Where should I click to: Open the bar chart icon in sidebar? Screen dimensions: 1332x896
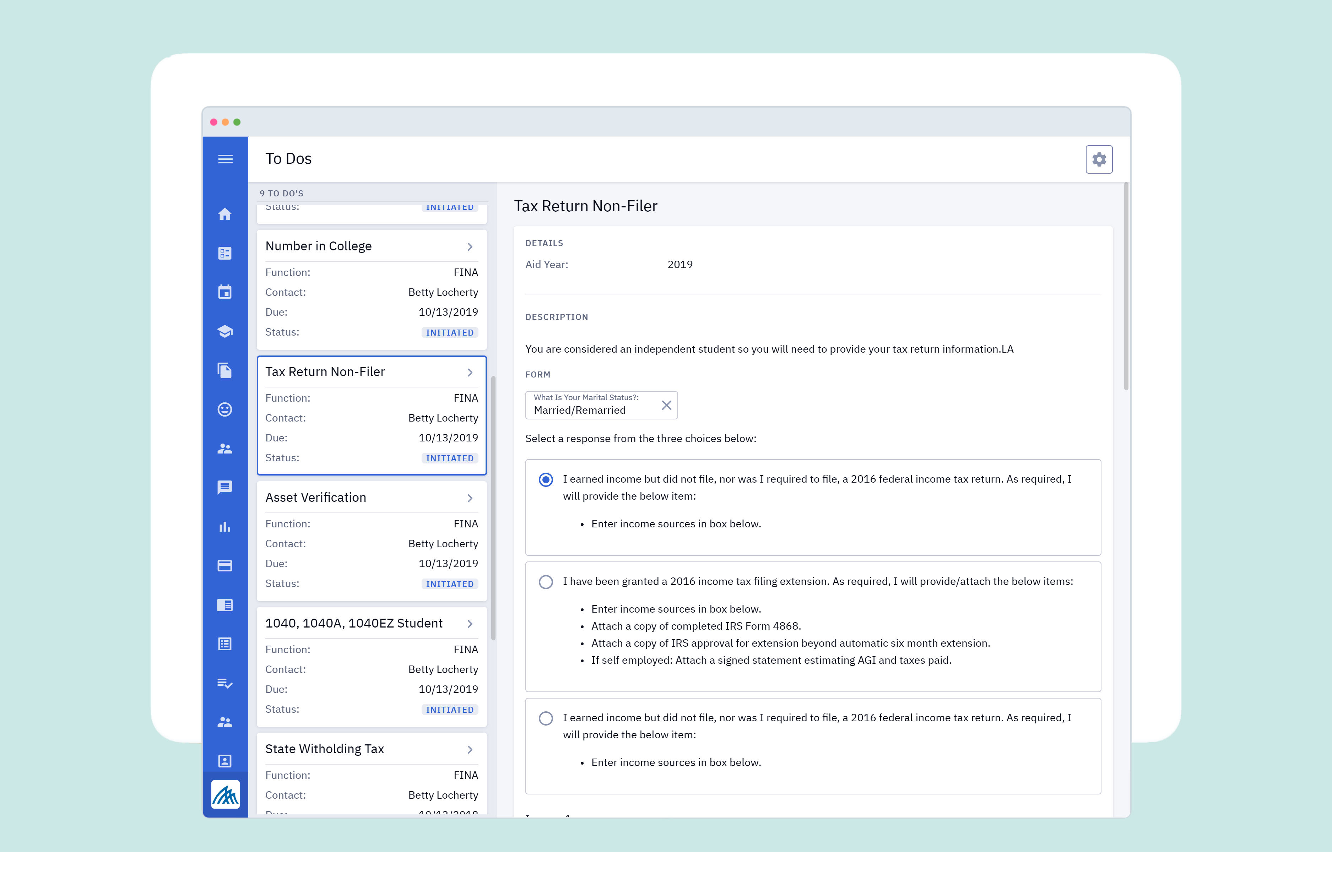click(225, 527)
